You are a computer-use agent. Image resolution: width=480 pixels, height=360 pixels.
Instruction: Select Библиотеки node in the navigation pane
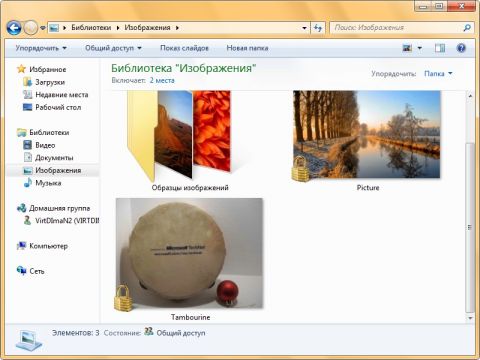(49, 132)
